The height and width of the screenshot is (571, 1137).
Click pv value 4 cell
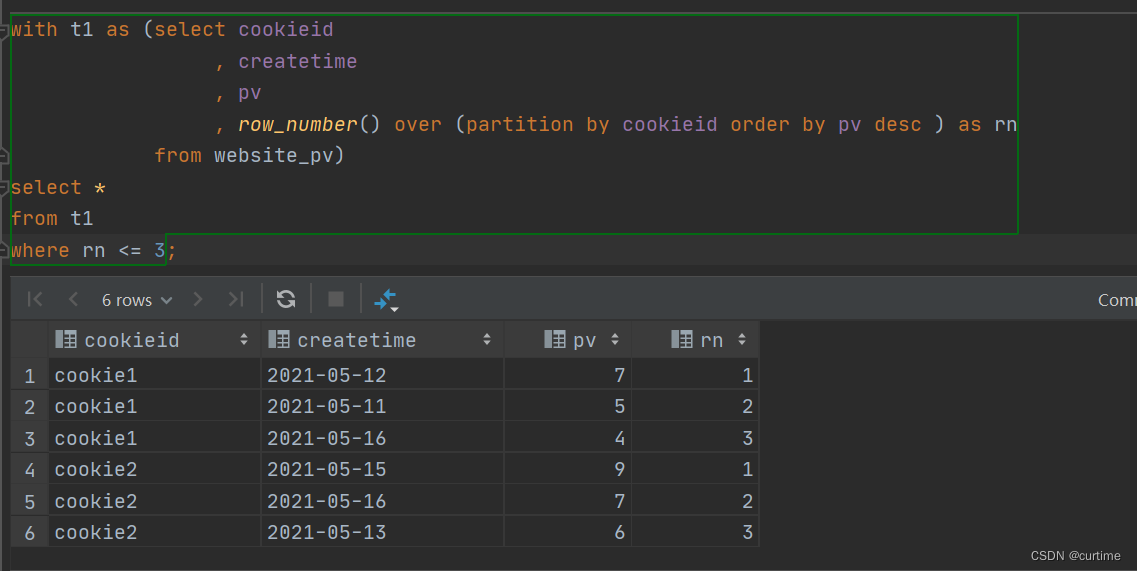pyautogui.click(x=568, y=438)
